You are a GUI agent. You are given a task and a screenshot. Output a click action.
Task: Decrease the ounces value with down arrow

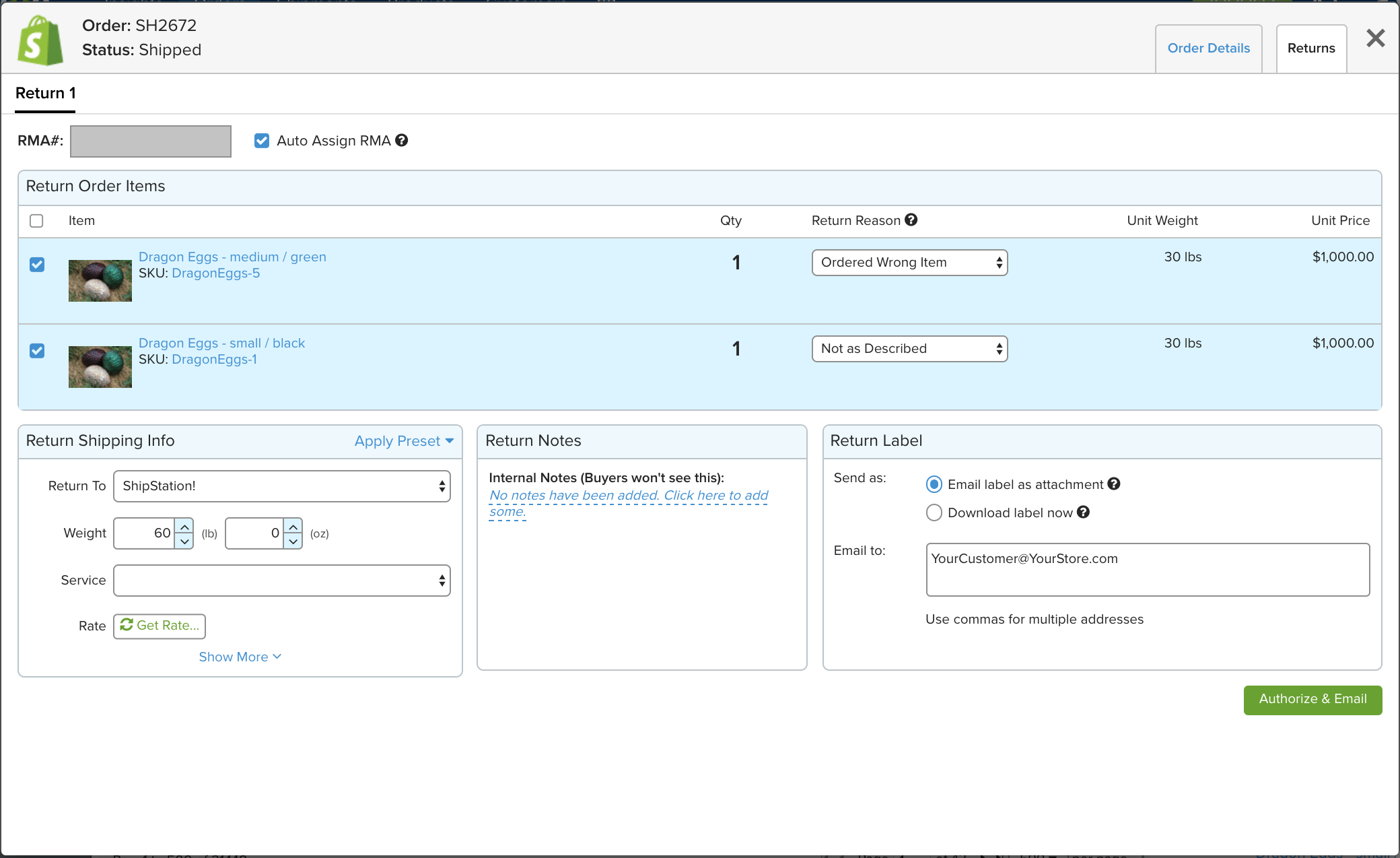[293, 541]
